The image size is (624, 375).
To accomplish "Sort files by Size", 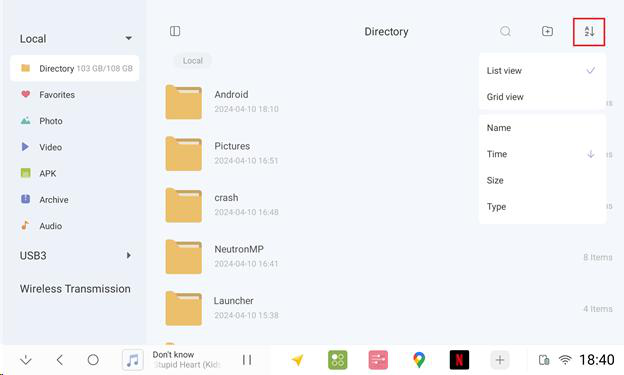I will (x=542, y=180).
